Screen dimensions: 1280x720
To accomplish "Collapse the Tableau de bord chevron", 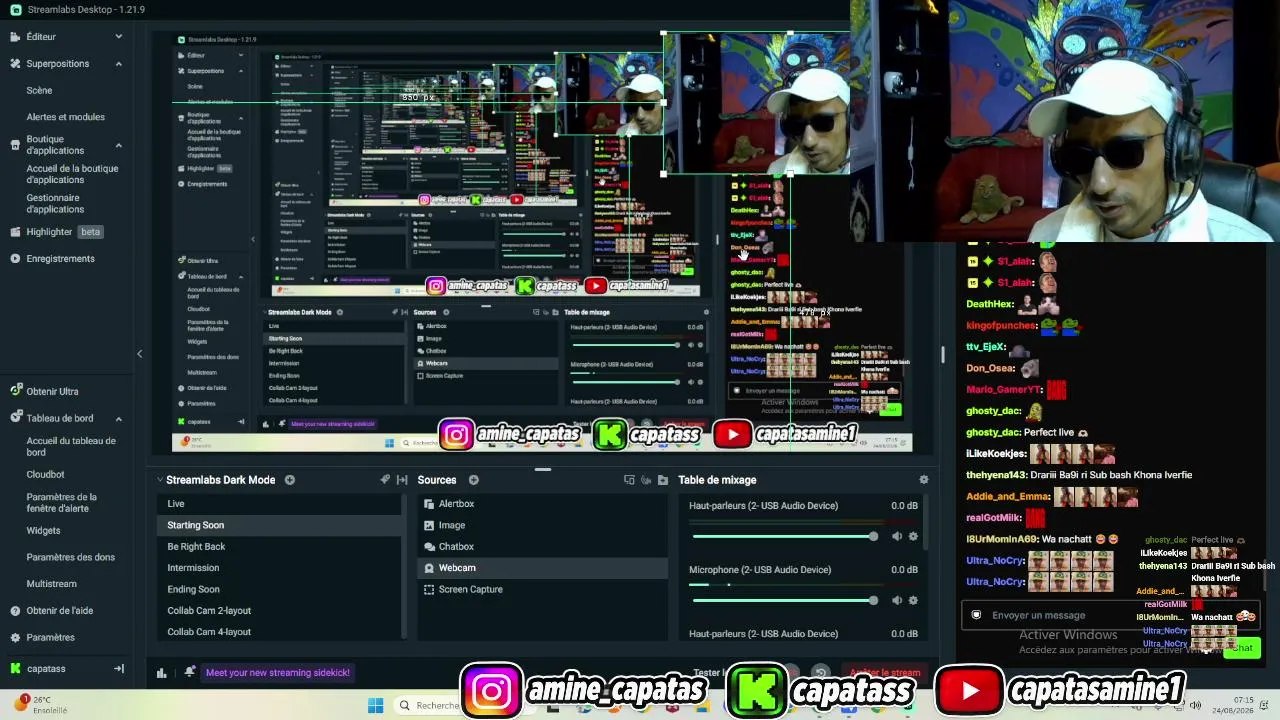I will click(119, 419).
